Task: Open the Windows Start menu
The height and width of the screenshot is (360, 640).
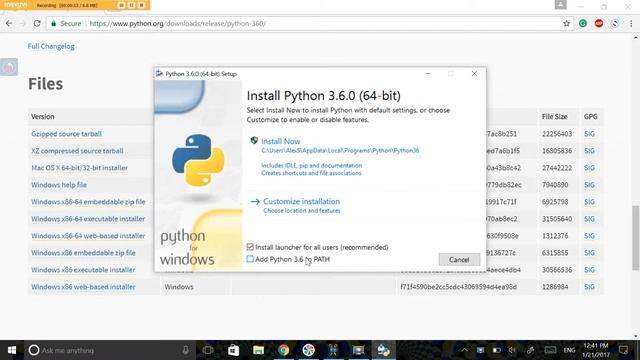Action: click(12, 350)
